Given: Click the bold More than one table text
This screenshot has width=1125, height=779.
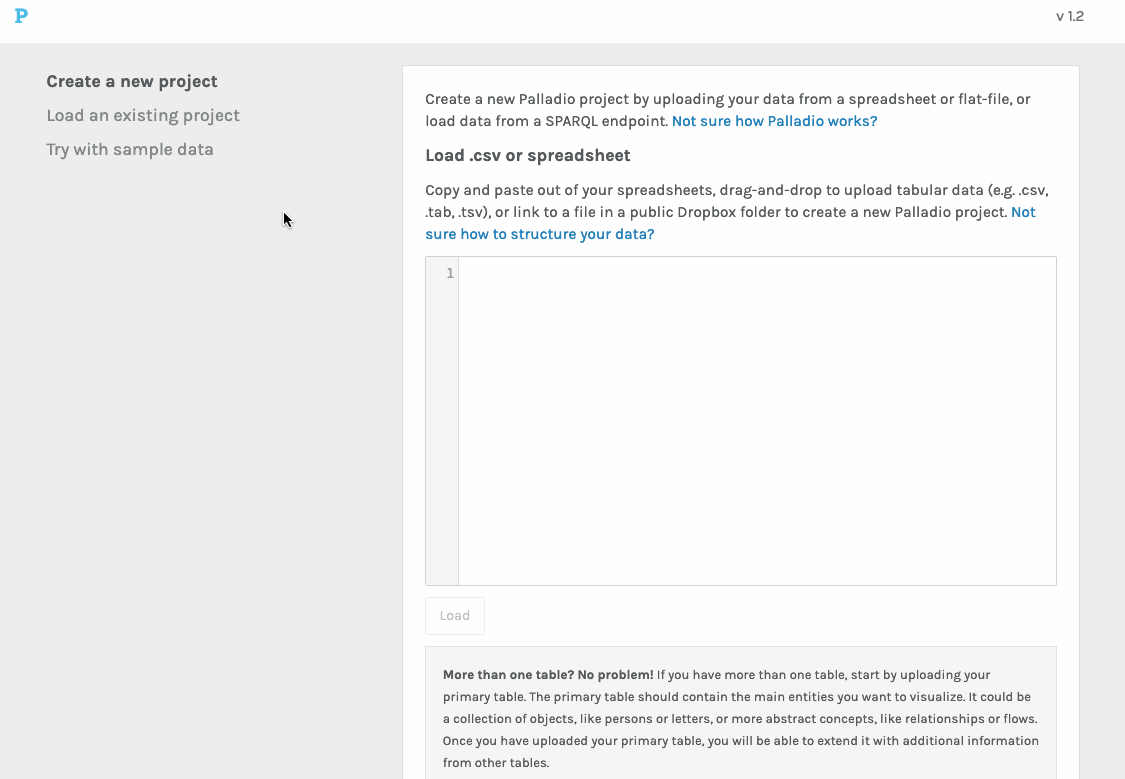Looking at the screenshot, I should 548,675.
